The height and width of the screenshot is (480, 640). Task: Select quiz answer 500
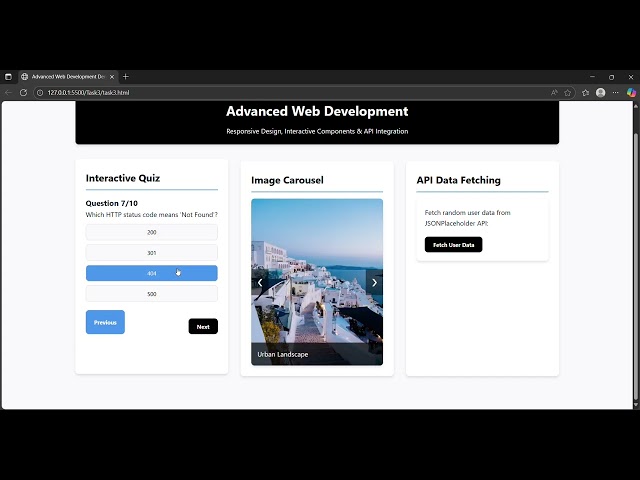(151, 294)
